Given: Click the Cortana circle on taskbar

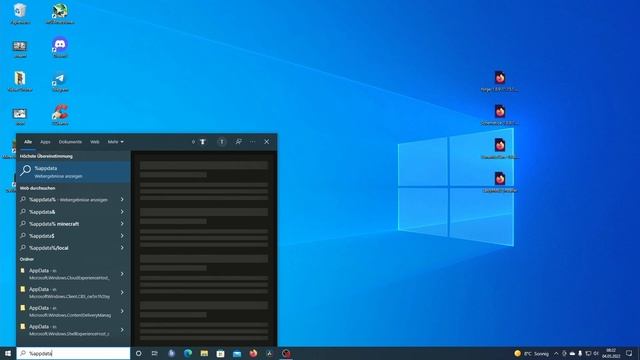Looking at the screenshot, I should point(138,353).
